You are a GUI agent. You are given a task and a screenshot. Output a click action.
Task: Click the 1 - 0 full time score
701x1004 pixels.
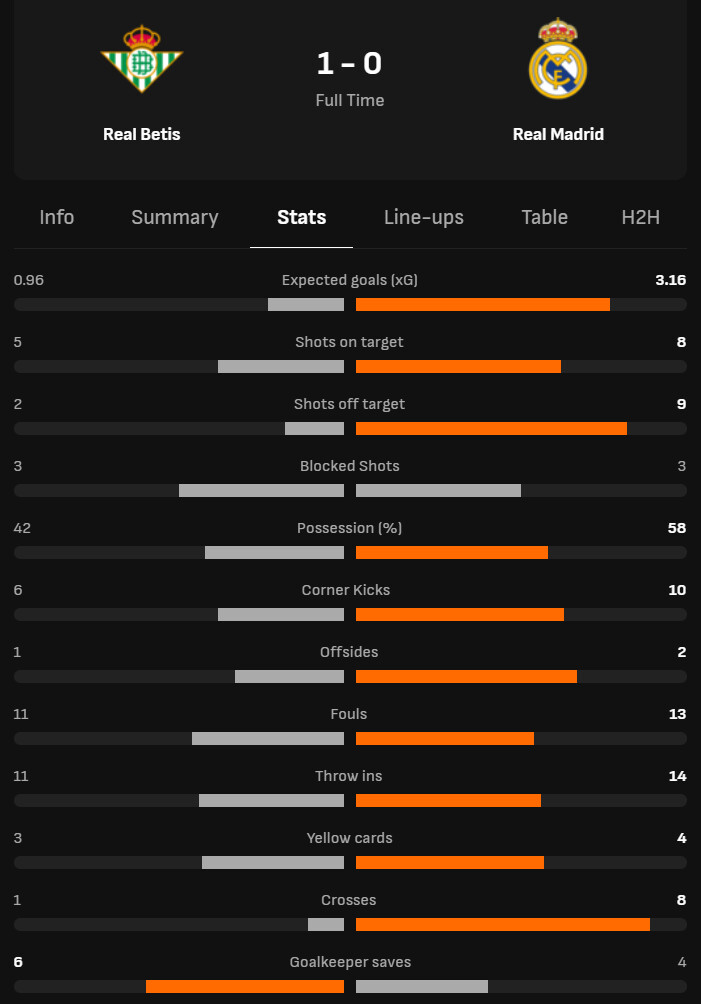tap(350, 63)
